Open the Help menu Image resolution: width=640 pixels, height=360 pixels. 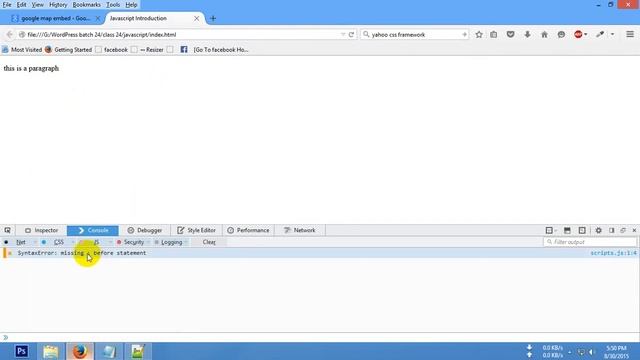tap(131, 5)
